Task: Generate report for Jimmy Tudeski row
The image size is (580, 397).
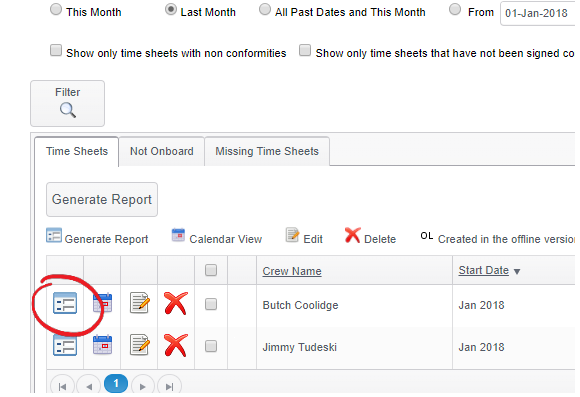Action: point(65,345)
